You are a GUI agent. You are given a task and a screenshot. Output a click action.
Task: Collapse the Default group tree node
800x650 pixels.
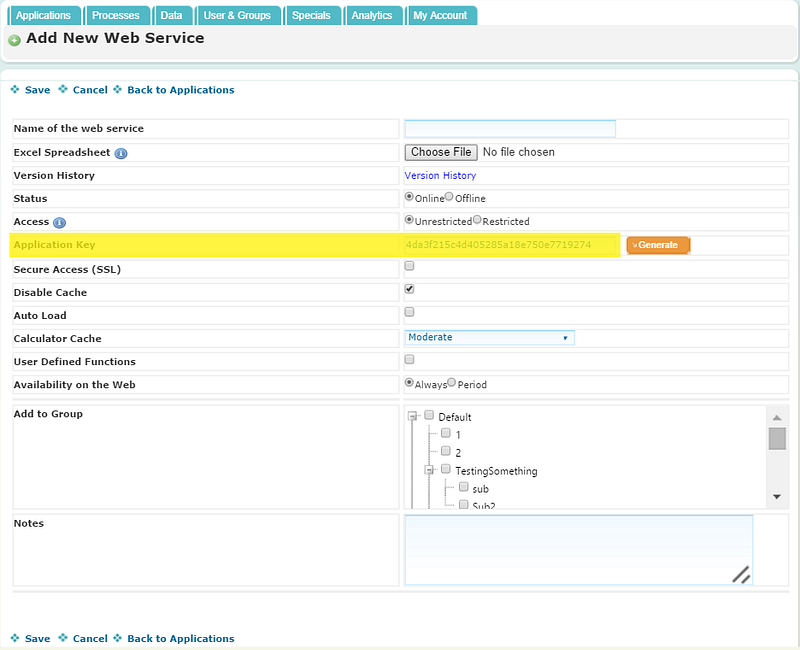tap(412, 416)
